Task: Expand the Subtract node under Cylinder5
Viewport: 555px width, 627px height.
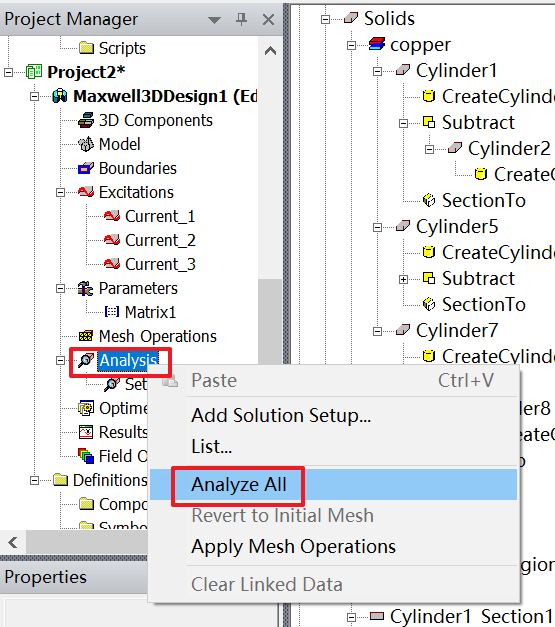Action: (x=403, y=279)
